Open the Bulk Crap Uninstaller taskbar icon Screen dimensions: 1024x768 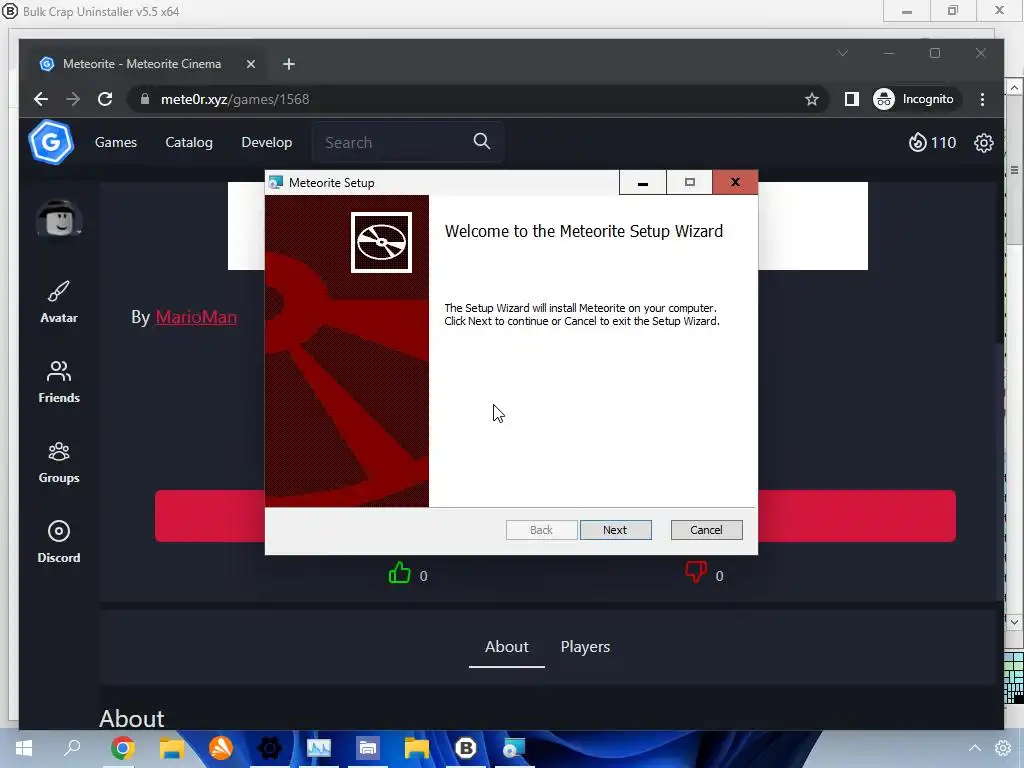point(466,748)
